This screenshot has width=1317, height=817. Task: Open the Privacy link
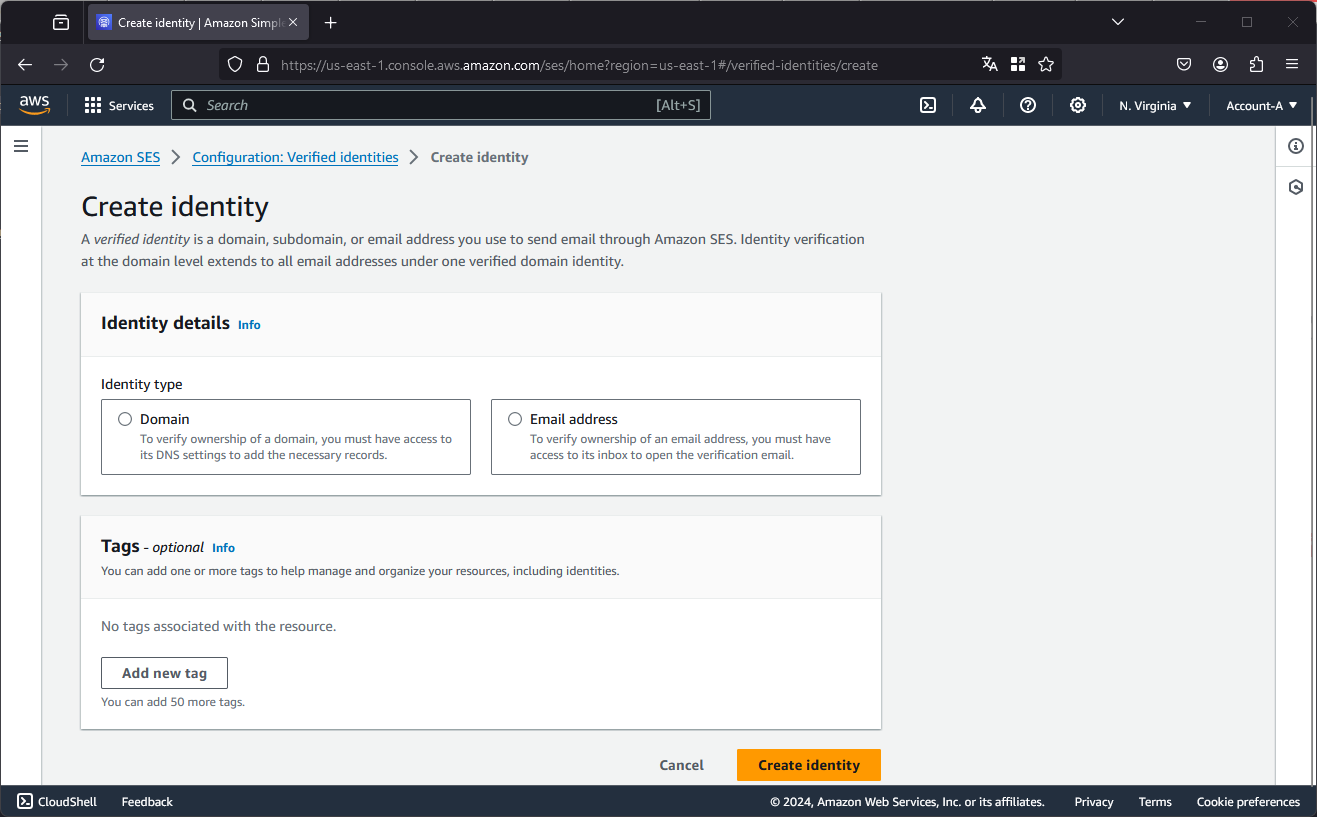[1094, 802]
